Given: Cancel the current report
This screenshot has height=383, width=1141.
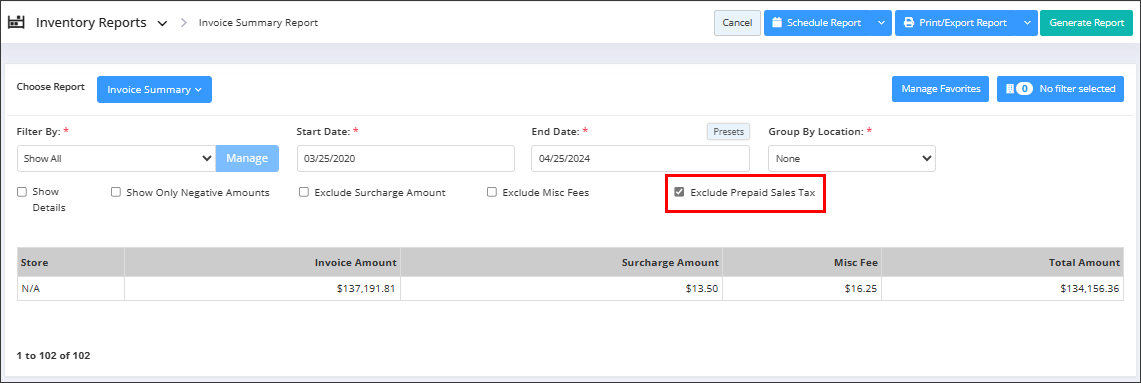Looking at the screenshot, I should (737, 23).
